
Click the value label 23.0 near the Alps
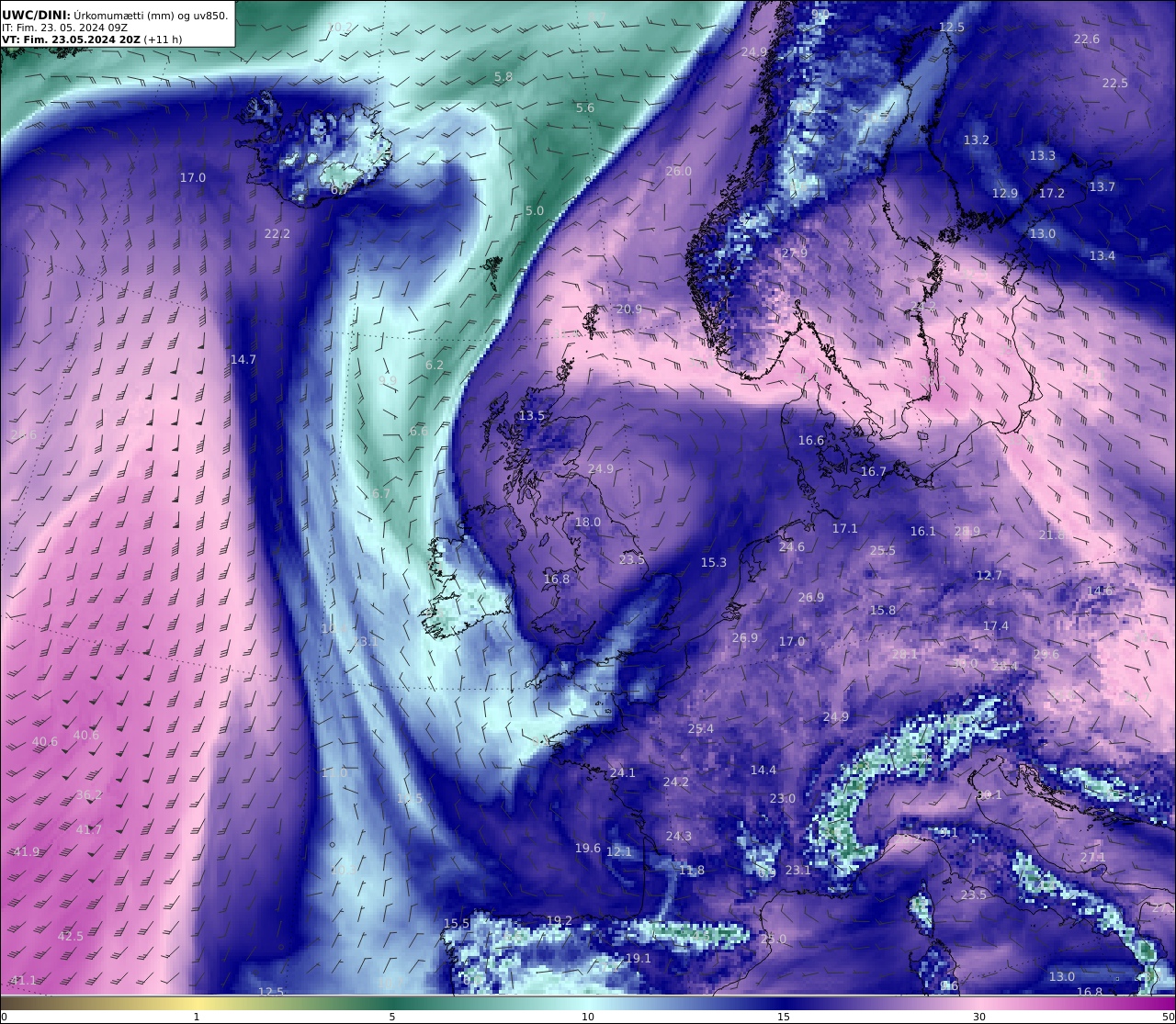click(x=782, y=799)
